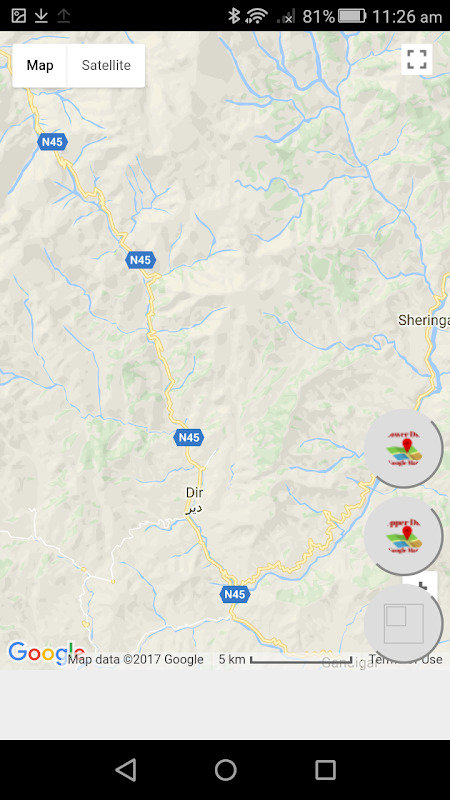Open the Lower Dir Google Map button
Viewport: 450px width, 800px height.
(403, 449)
